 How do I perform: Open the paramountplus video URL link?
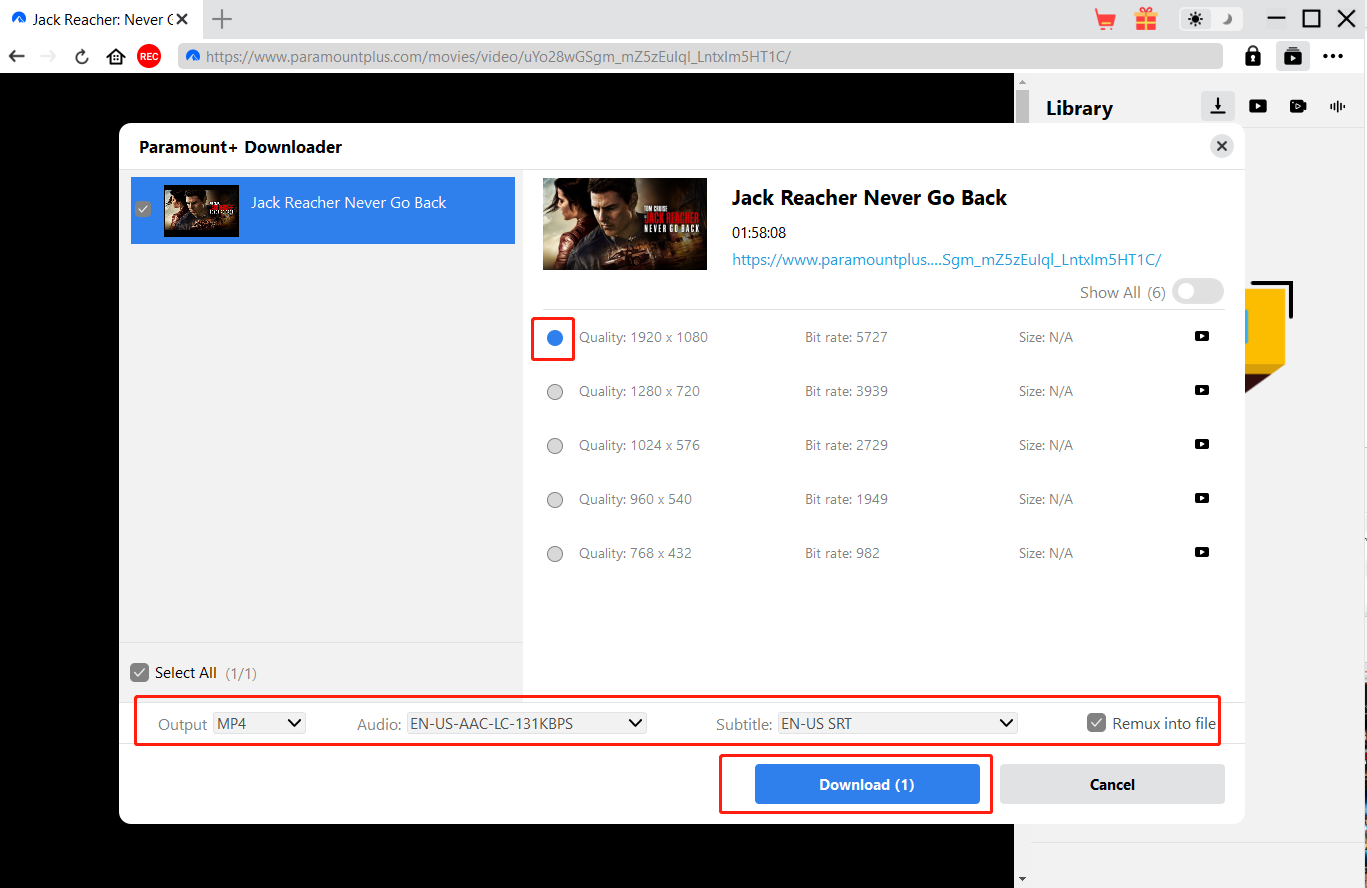pyautogui.click(x=946, y=259)
